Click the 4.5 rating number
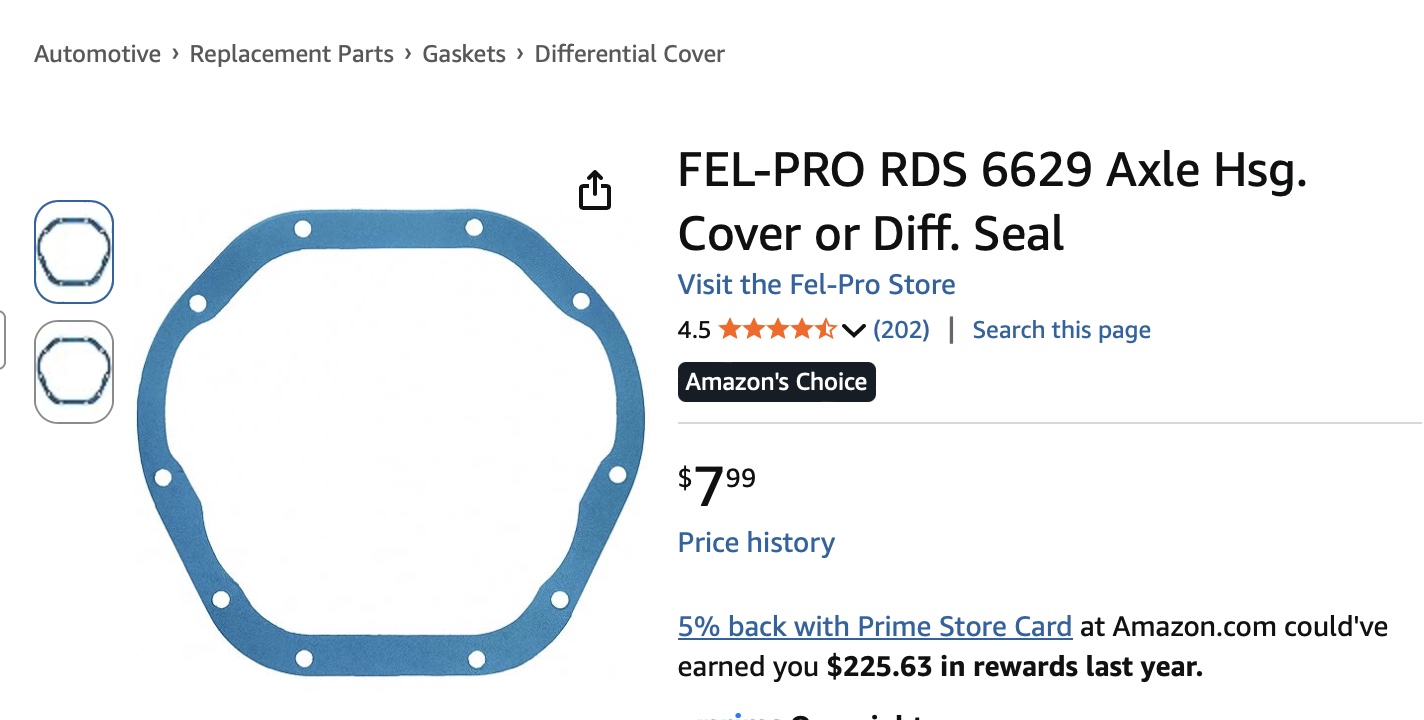The height and width of the screenshot is (720, 1424). coord(694,330)
